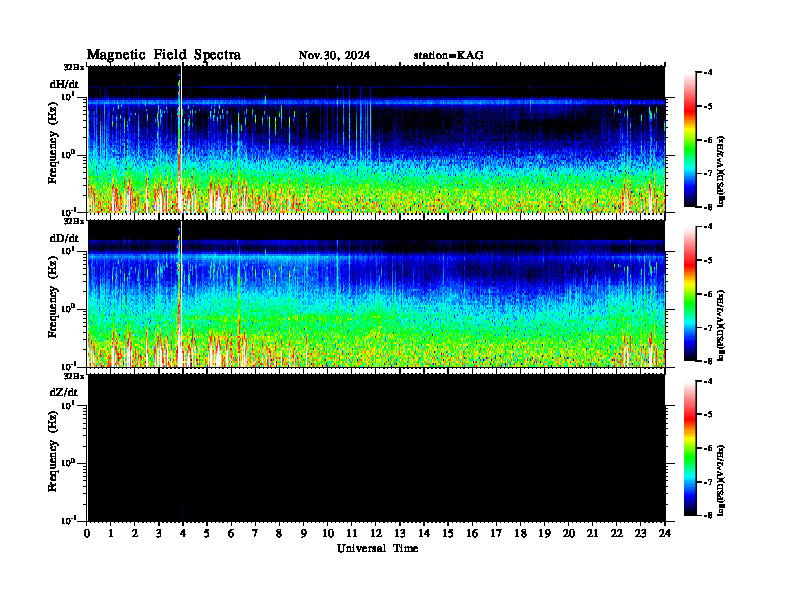Click the white vertical spike in dD/dt panel

coord(181,294)
